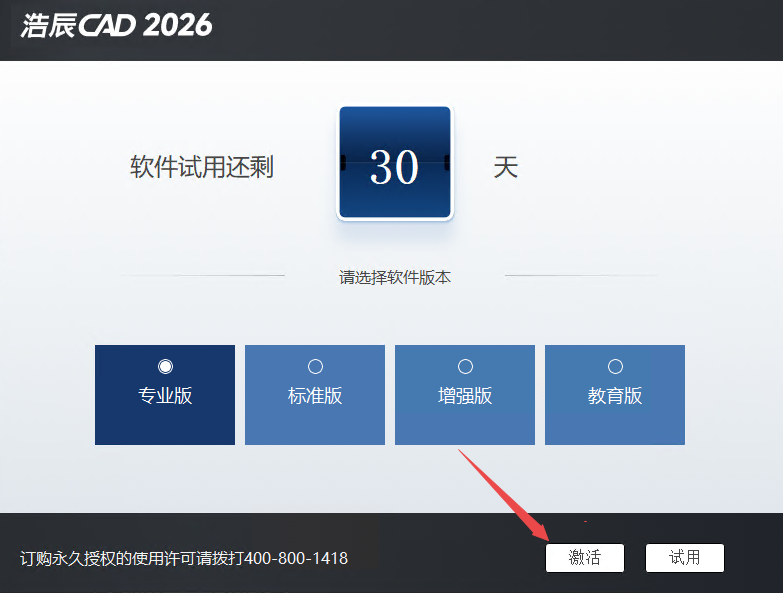Select the 专业版 radio circle
783x599 pixels.
pos(165,367)
